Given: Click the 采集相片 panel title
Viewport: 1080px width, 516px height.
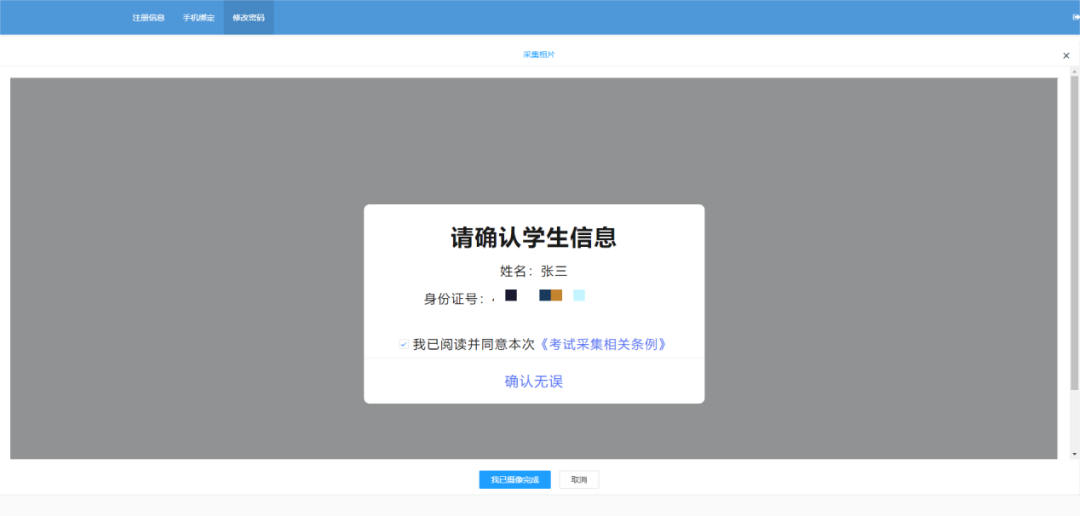Looking at the screenshot, I should pos(538,55).
